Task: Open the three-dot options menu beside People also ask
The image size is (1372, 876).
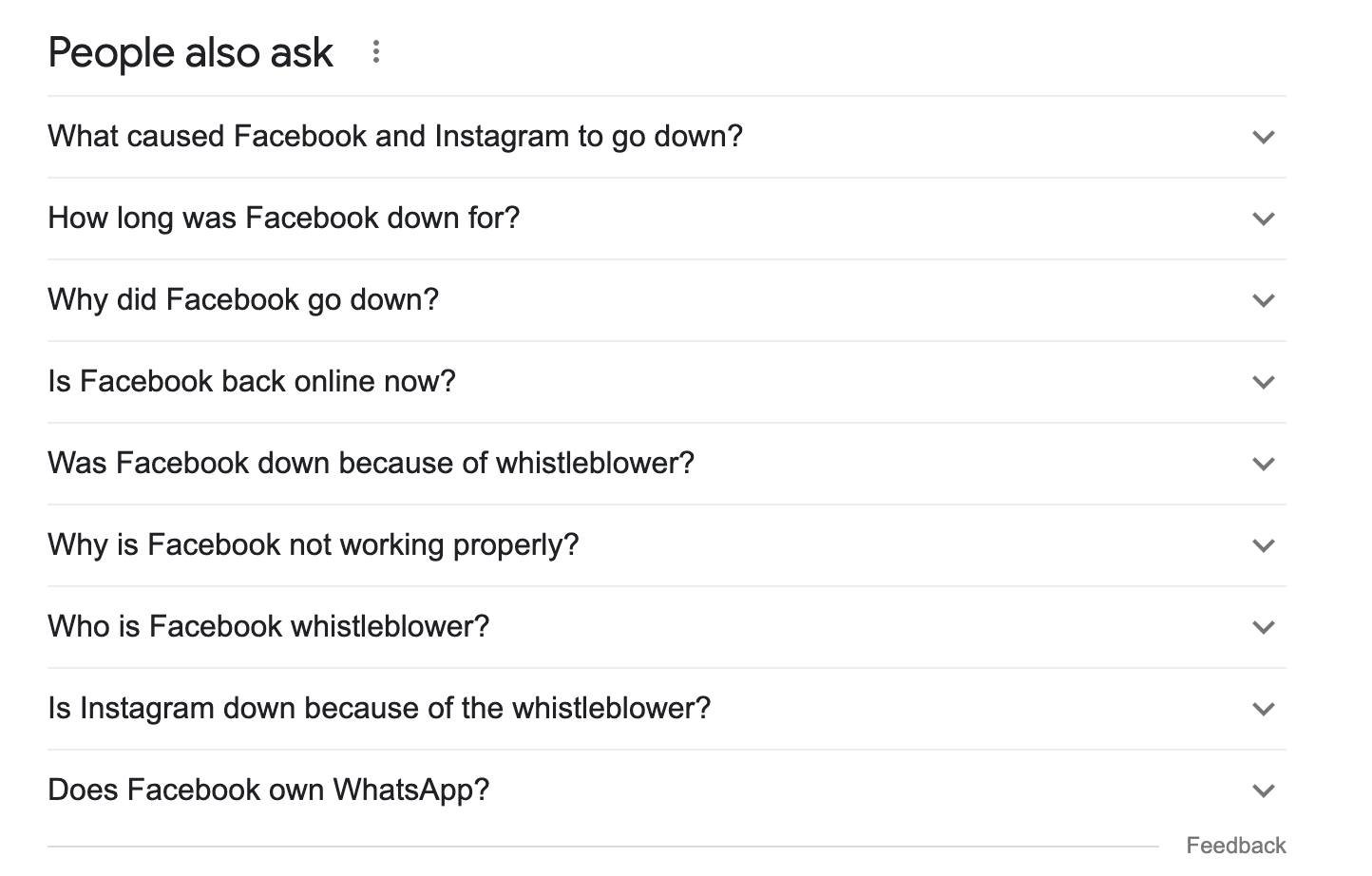Action: click(x=375, y=52)
